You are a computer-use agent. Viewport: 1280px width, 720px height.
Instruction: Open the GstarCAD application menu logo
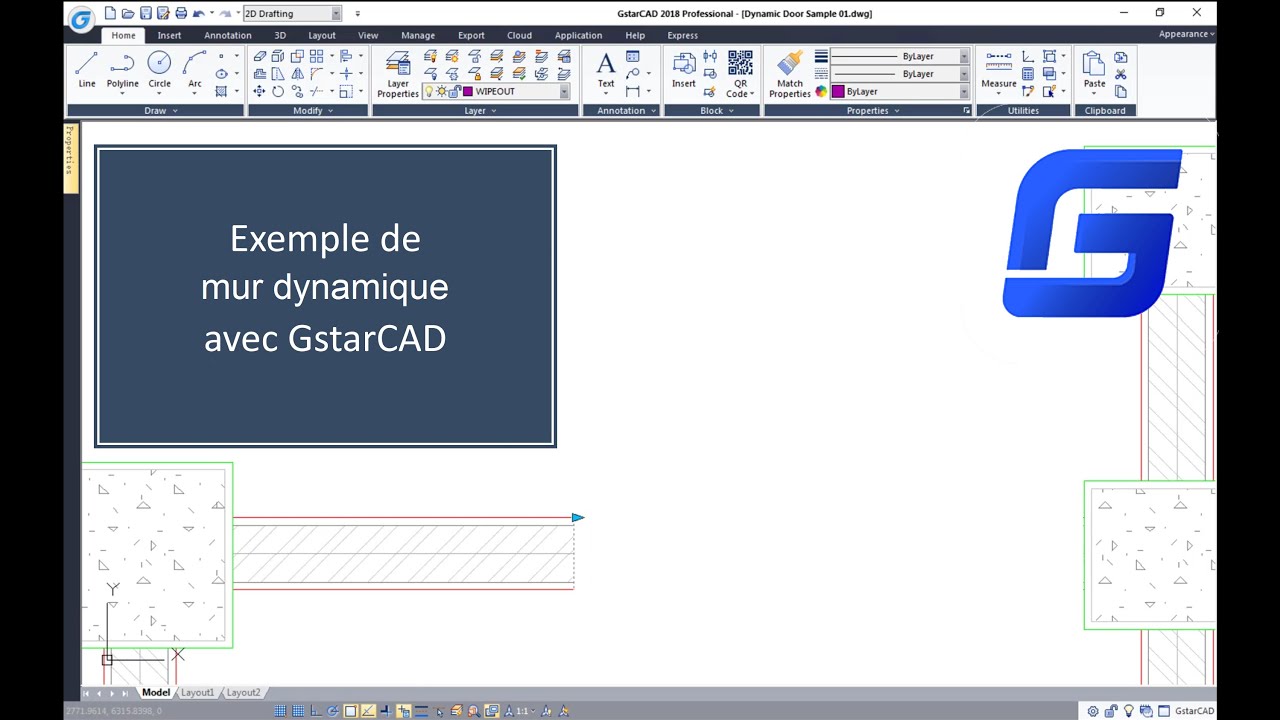point(82,18)
